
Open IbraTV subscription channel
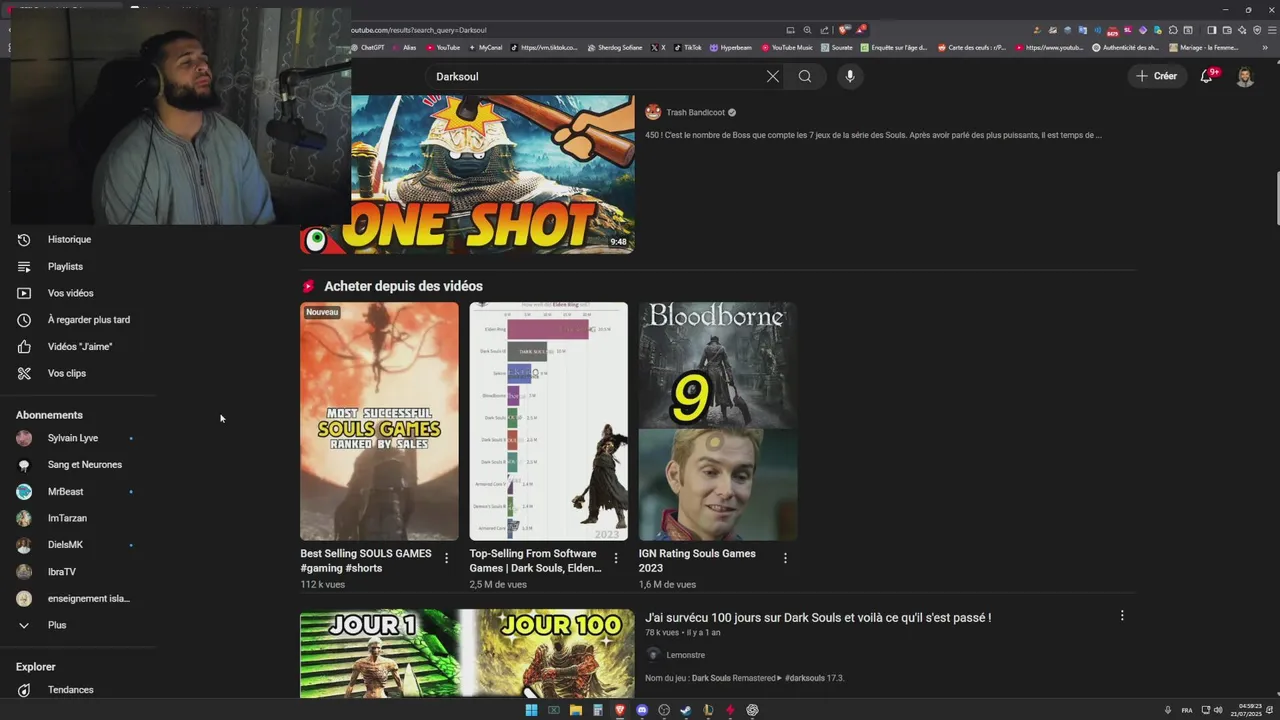(x=62, y=572)
